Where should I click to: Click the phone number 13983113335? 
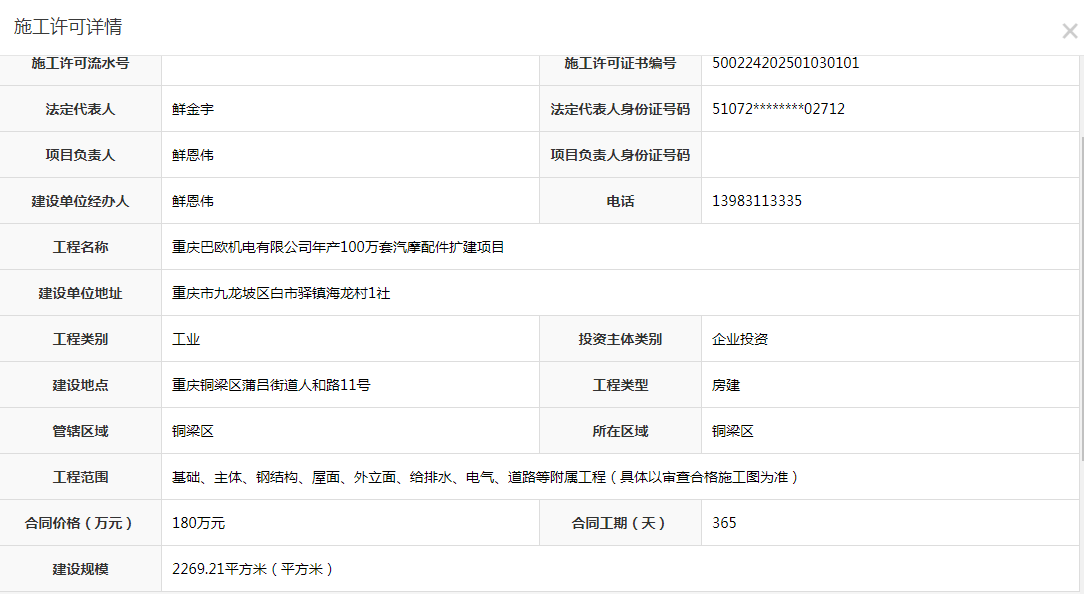(756, 201)
